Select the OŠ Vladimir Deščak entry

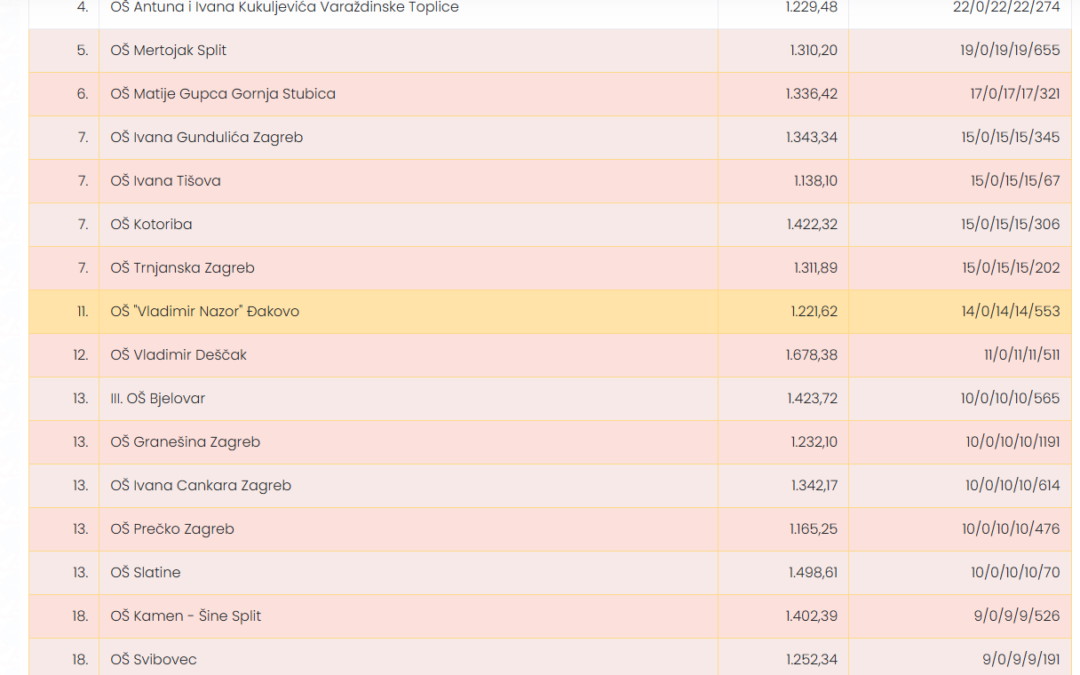tap(178, 355)
